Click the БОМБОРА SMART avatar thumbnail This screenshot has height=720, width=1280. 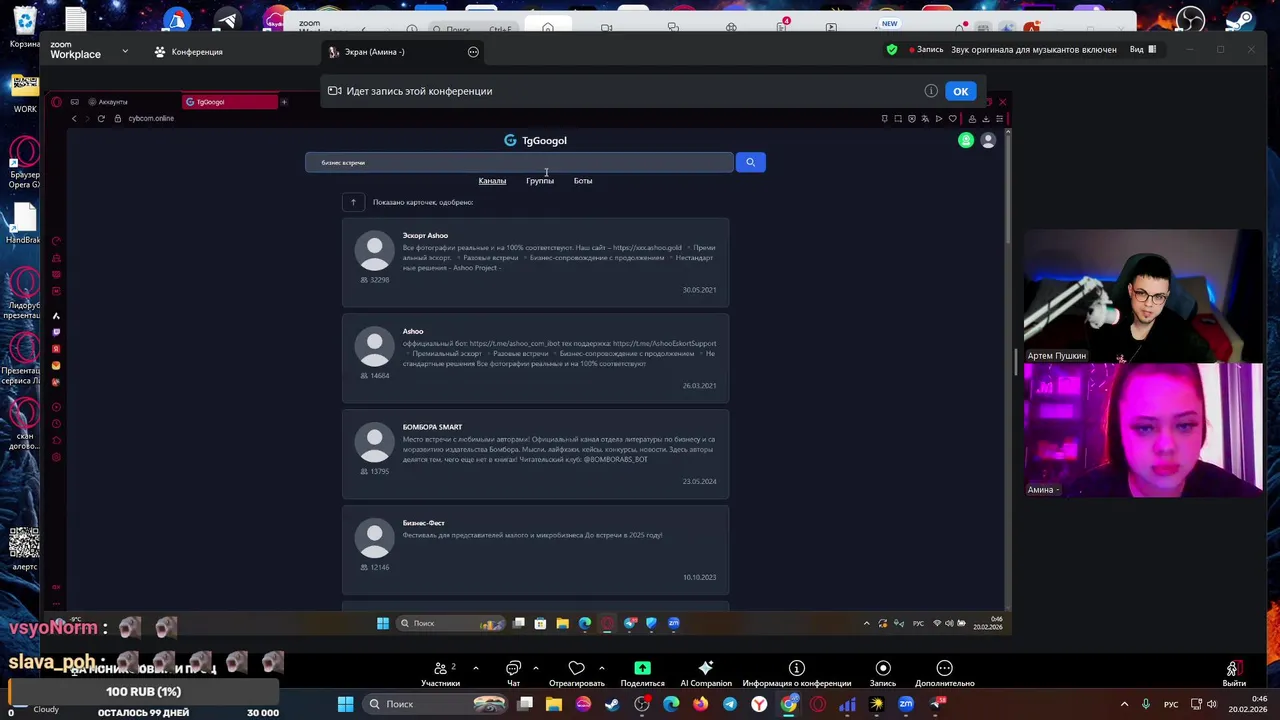coord(375,443)
